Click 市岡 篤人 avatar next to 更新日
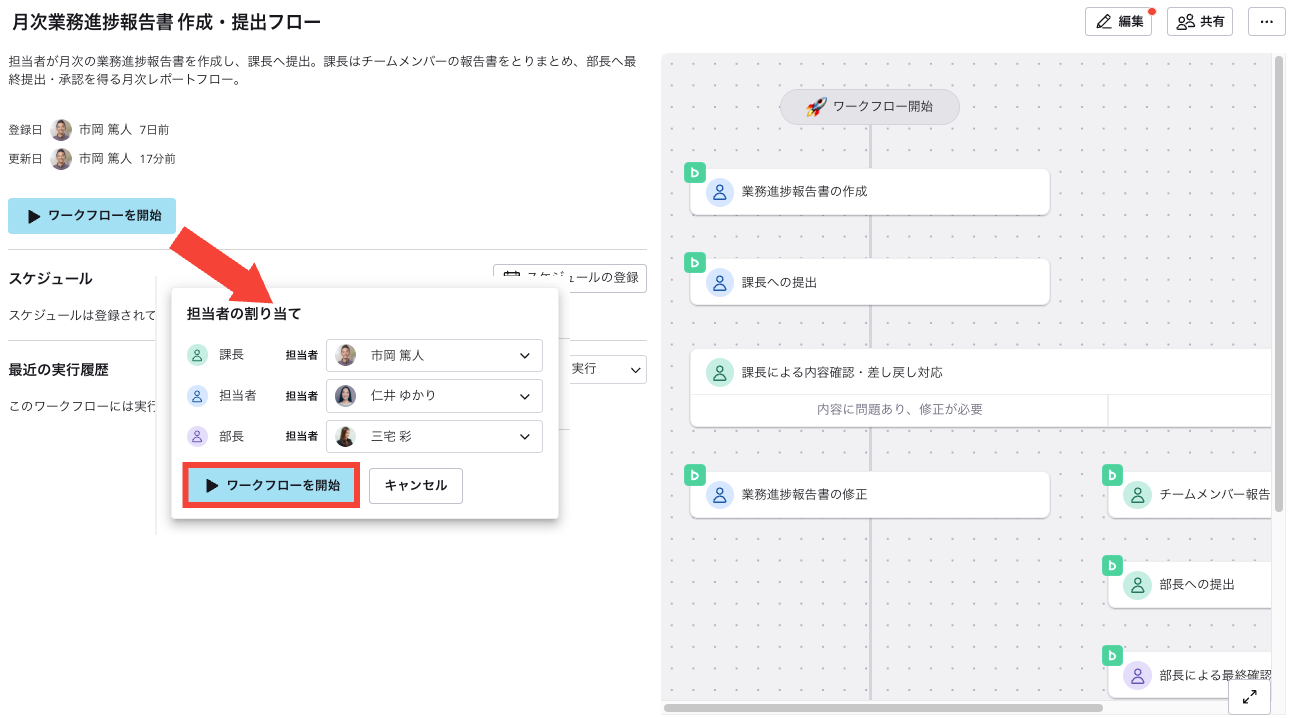The image size is (1296, 718). pos(62,159)
